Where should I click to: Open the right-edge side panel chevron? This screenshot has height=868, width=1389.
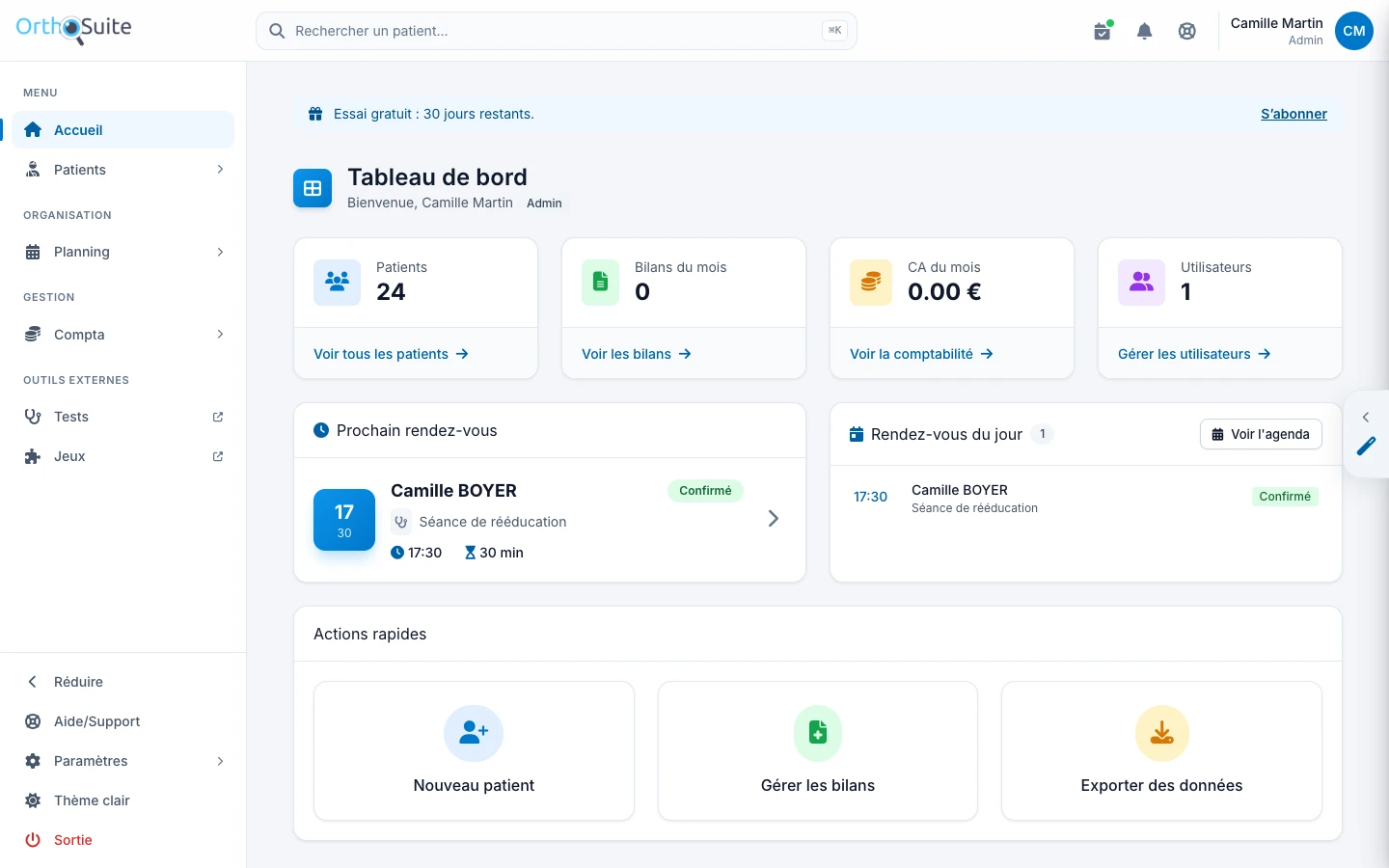(1366, 418)
